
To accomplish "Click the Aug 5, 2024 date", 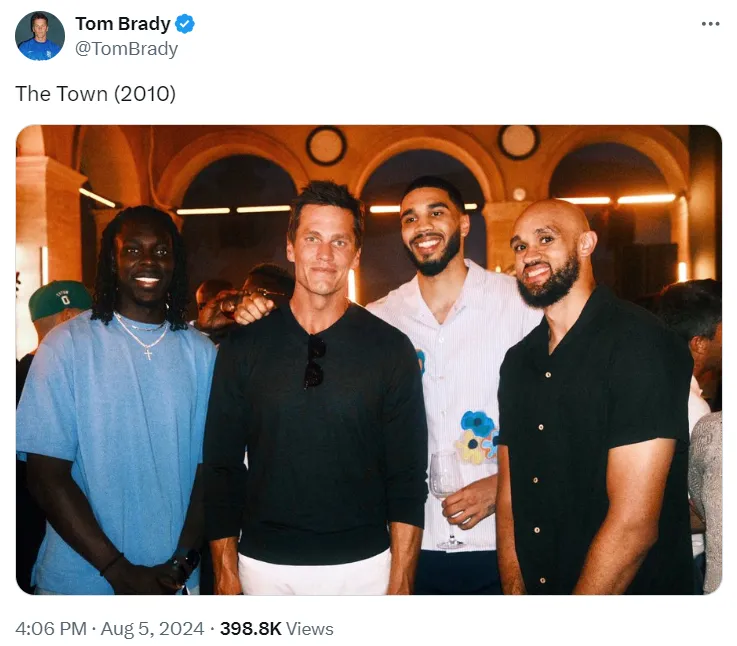I will point(152,628).
